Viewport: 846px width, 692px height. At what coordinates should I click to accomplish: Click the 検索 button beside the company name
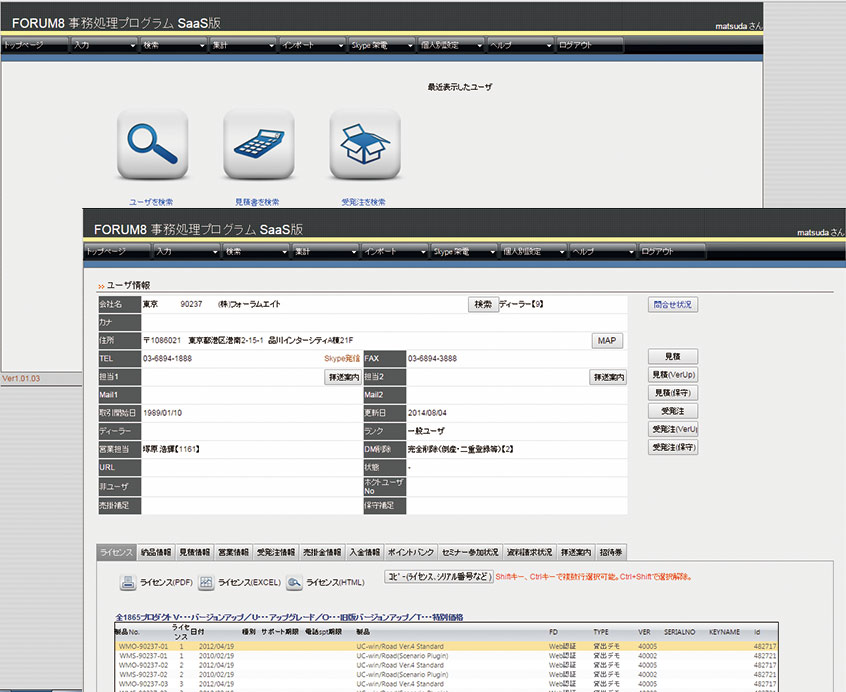point(483,305)
